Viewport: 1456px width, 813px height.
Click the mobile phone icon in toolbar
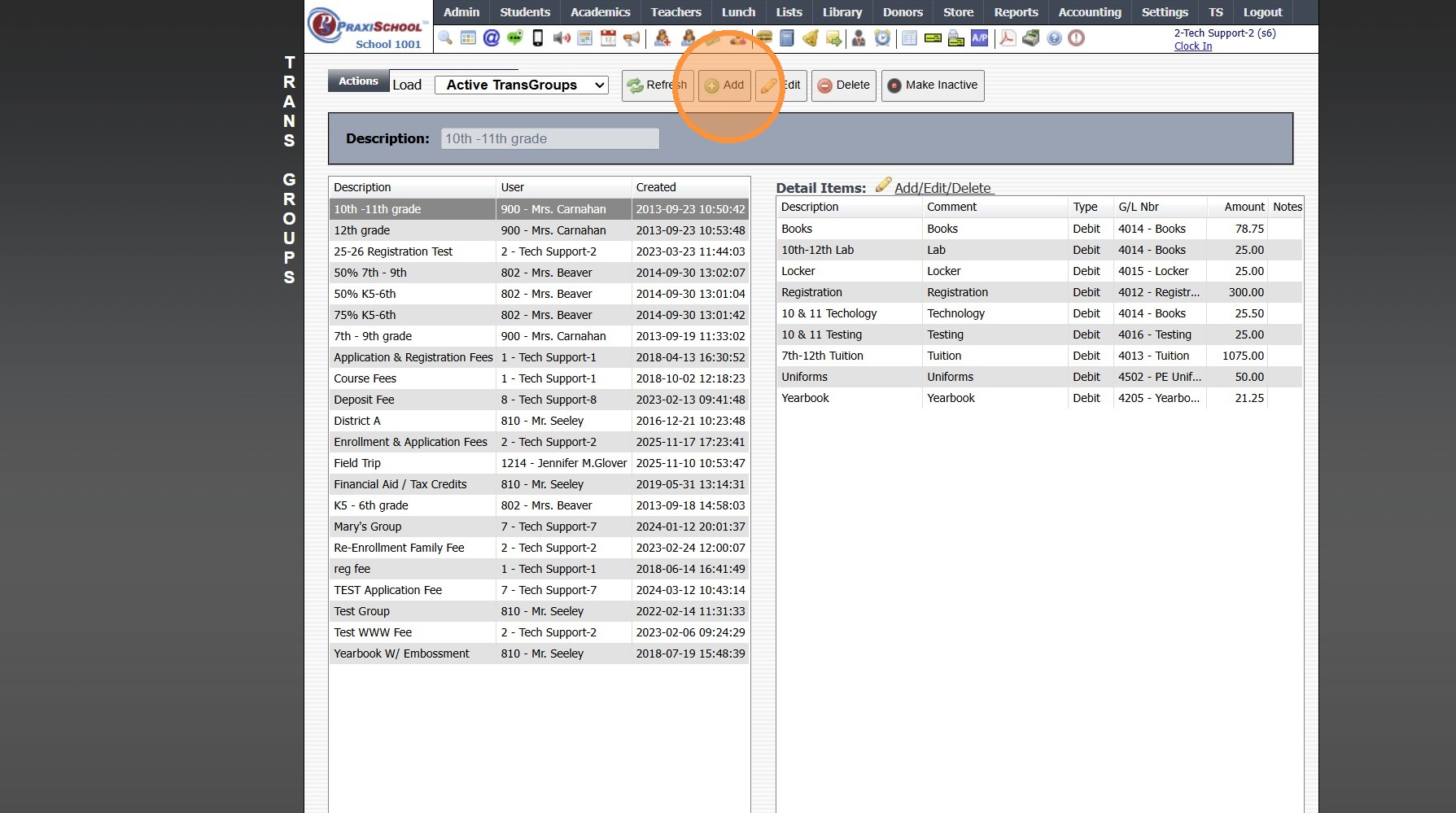[537, 38]
